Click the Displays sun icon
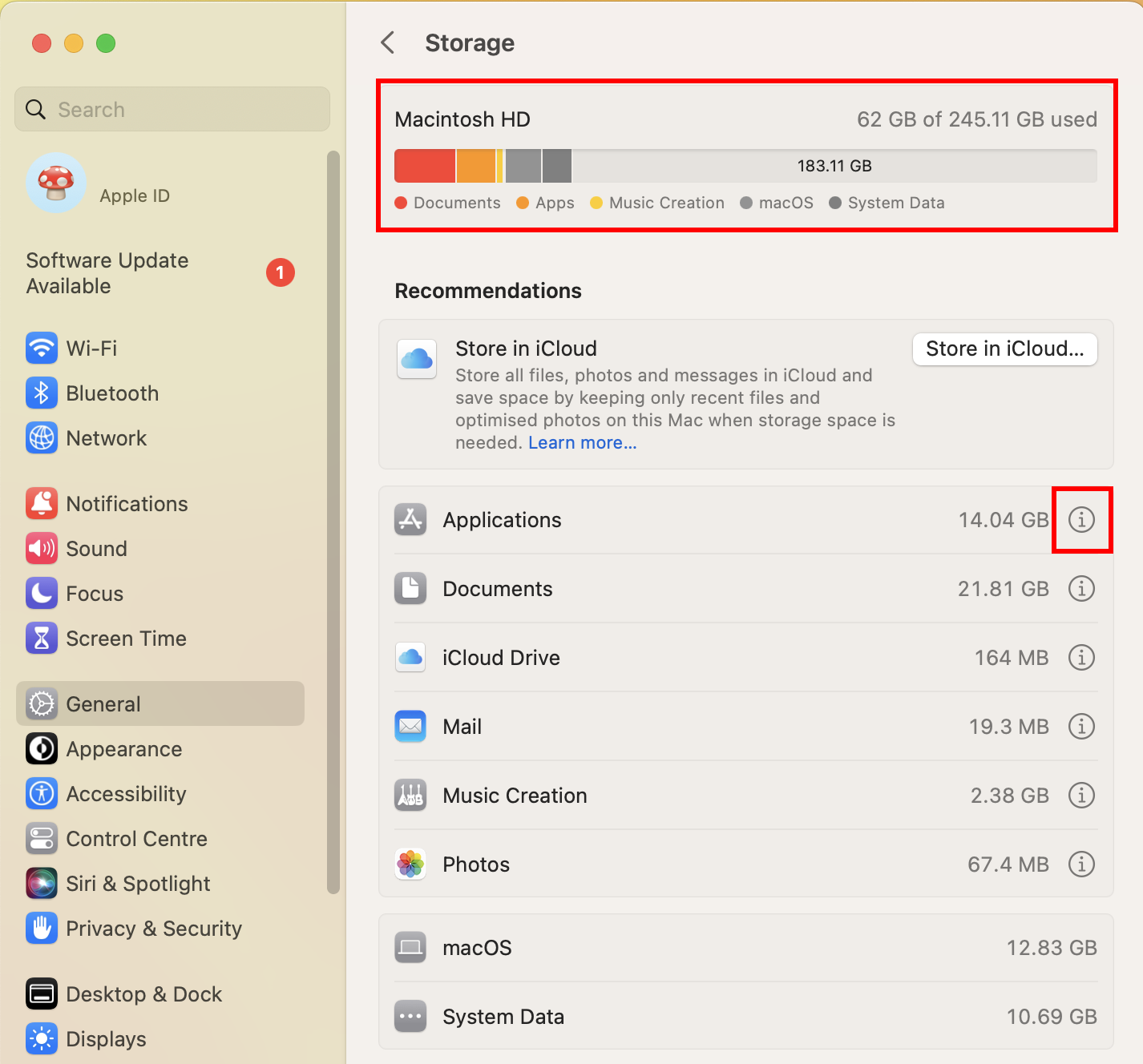This screenshot has height=1064, width=1143. click(42, 1039)
